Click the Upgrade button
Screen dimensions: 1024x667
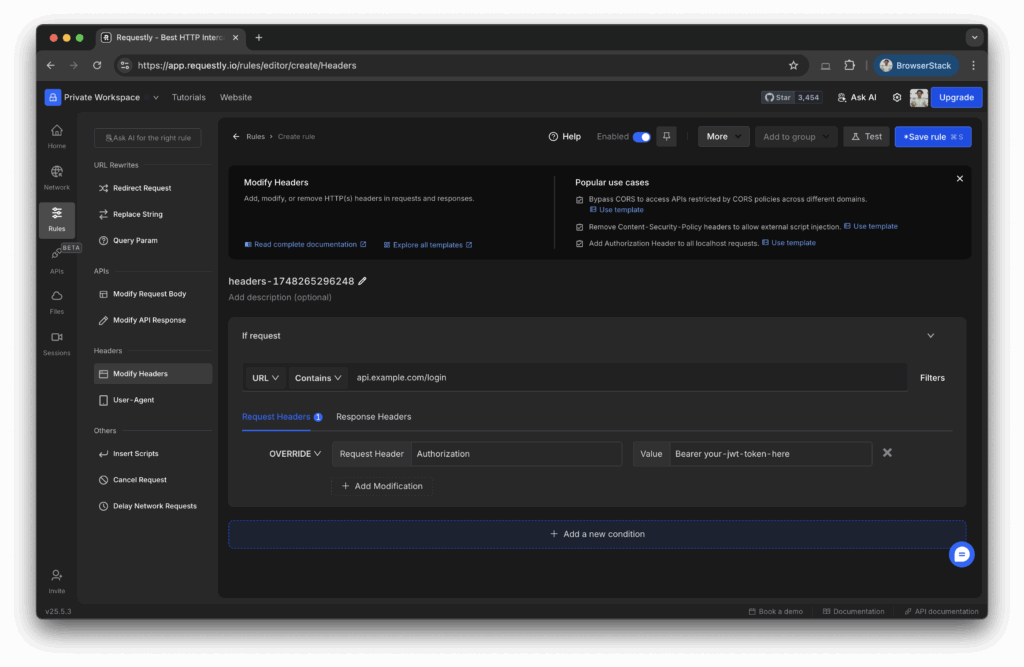(x=956, y=97)
